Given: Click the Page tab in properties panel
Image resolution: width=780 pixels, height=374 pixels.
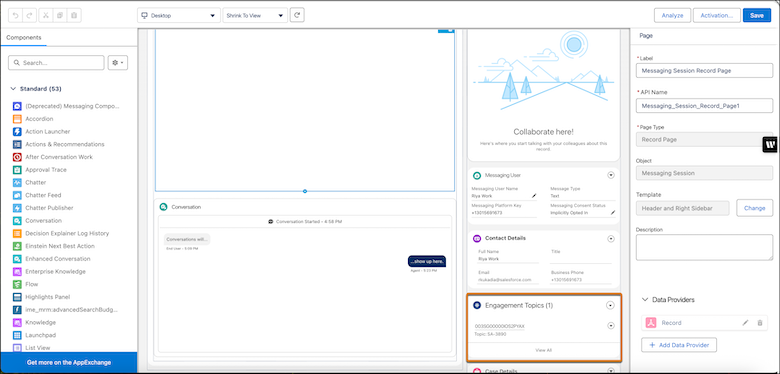Looking at the screenshot, I should tap(646, 36).
